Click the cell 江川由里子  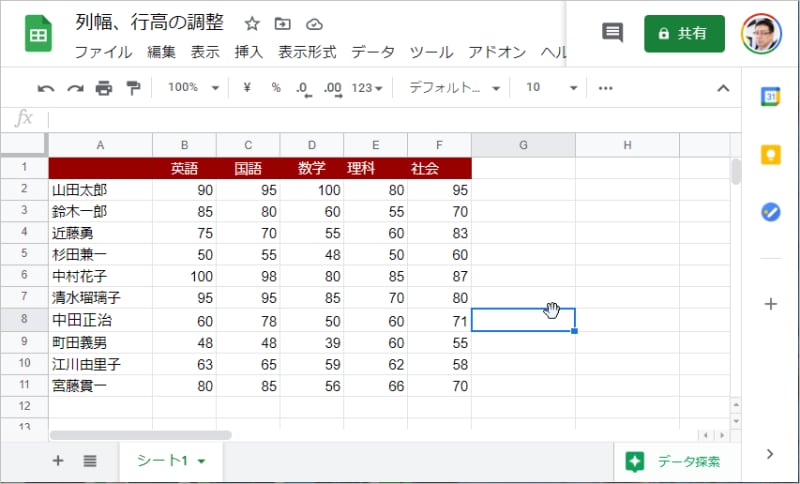101,364
